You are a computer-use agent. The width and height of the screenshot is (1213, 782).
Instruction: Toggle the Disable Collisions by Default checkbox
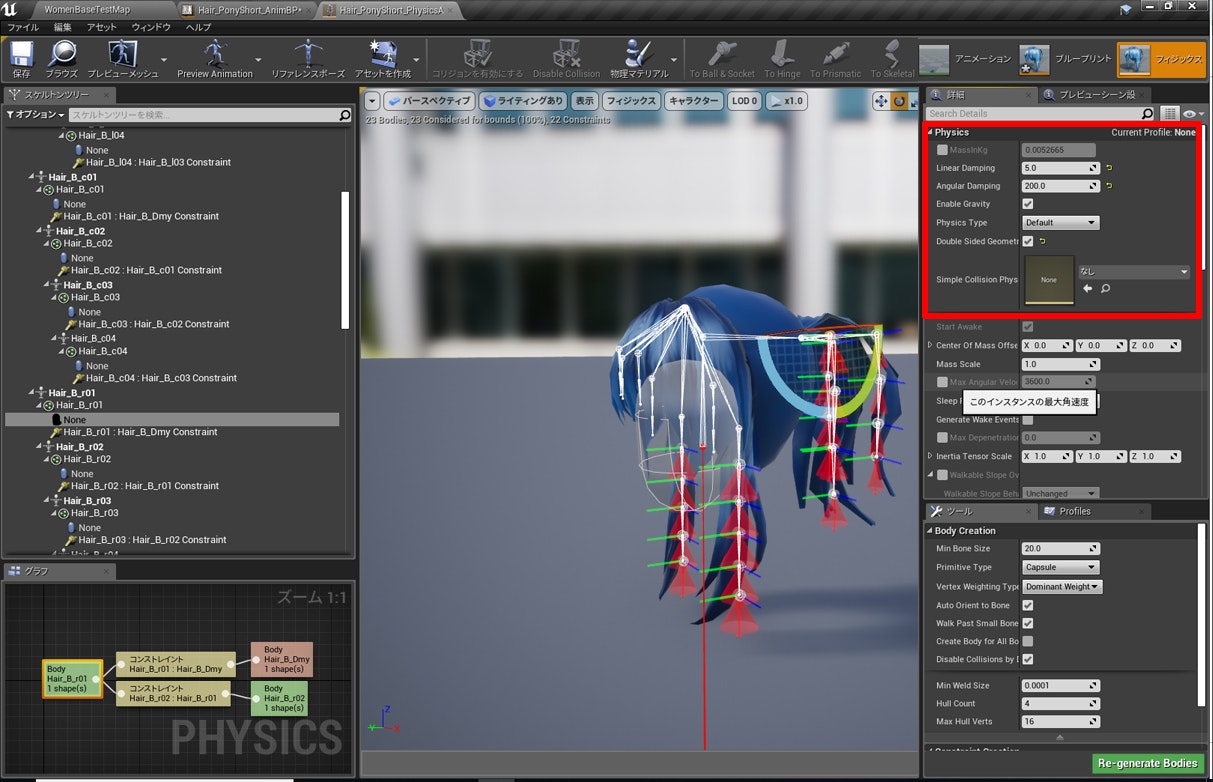[1027, 659]
